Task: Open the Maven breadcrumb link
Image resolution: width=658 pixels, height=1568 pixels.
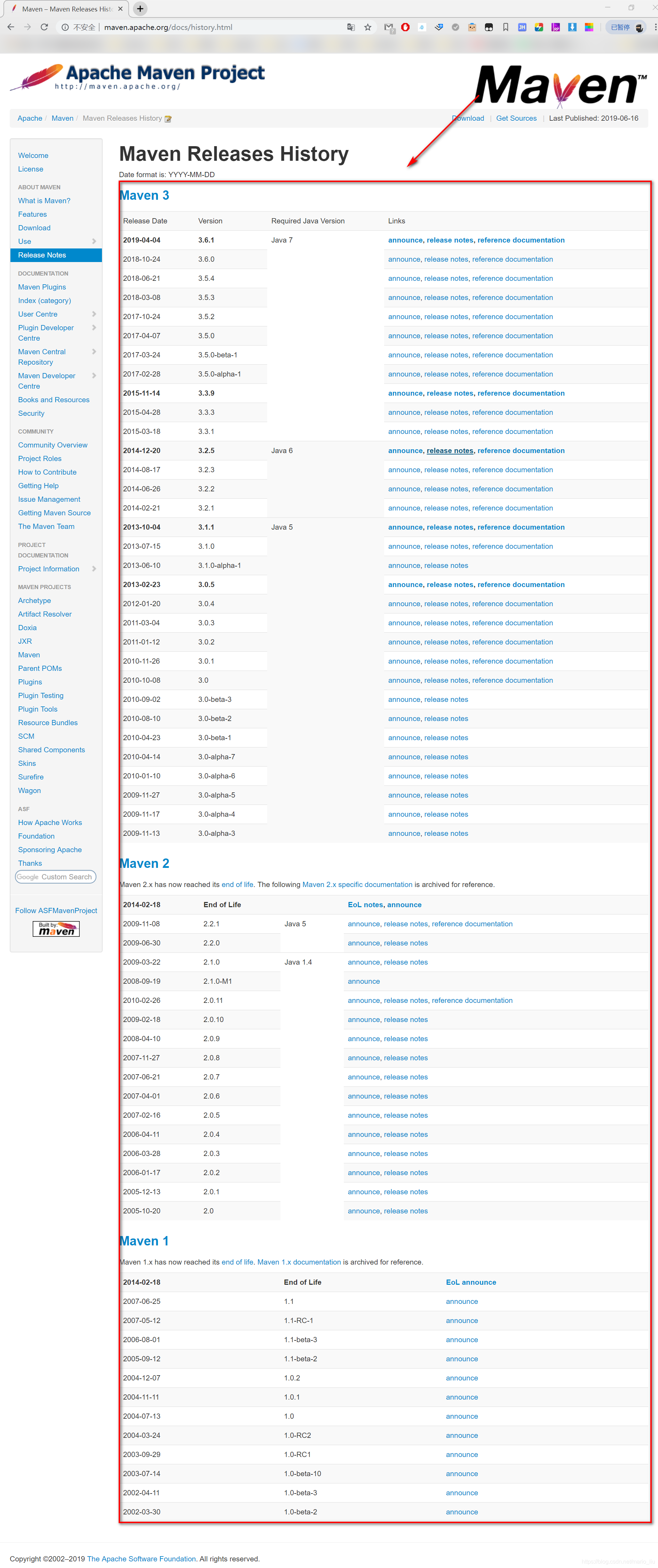Action: (62, 118)
